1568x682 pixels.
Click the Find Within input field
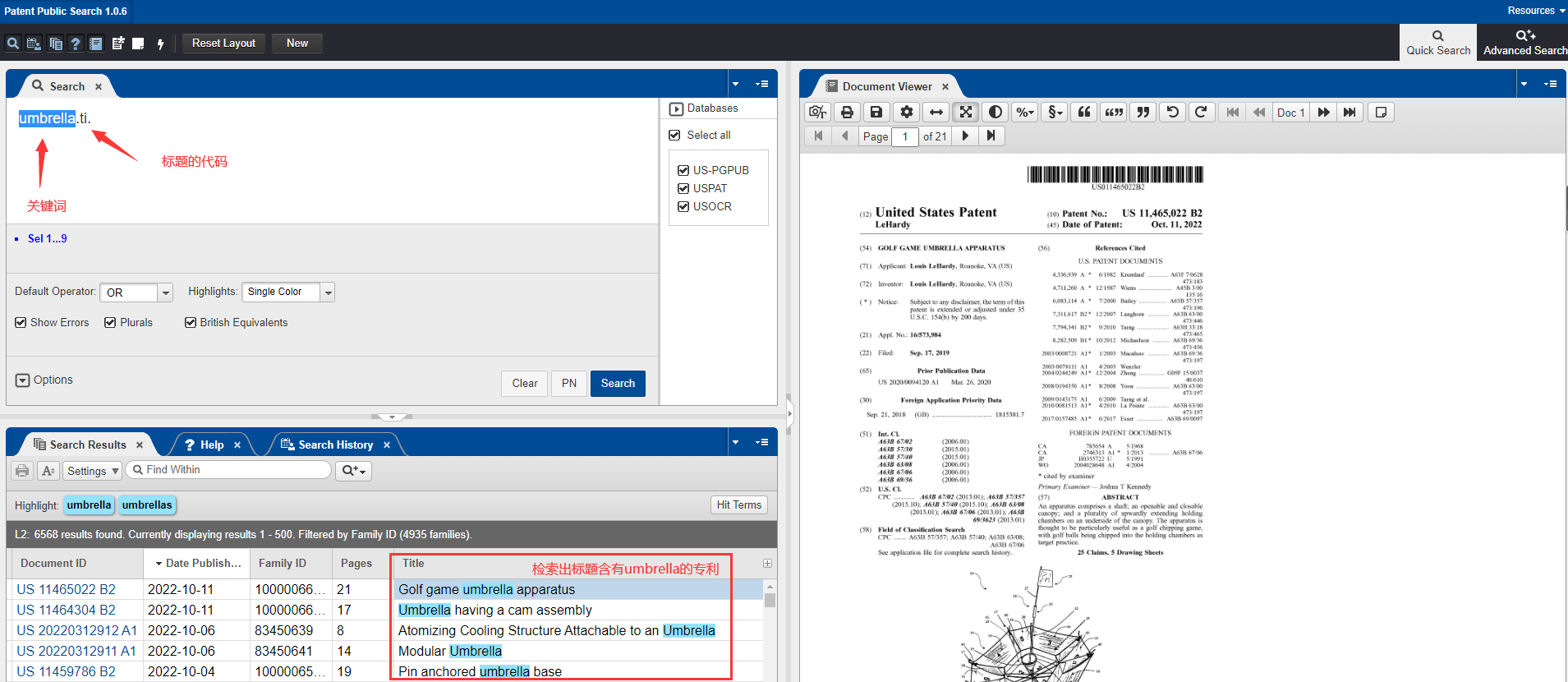(234, 470)
